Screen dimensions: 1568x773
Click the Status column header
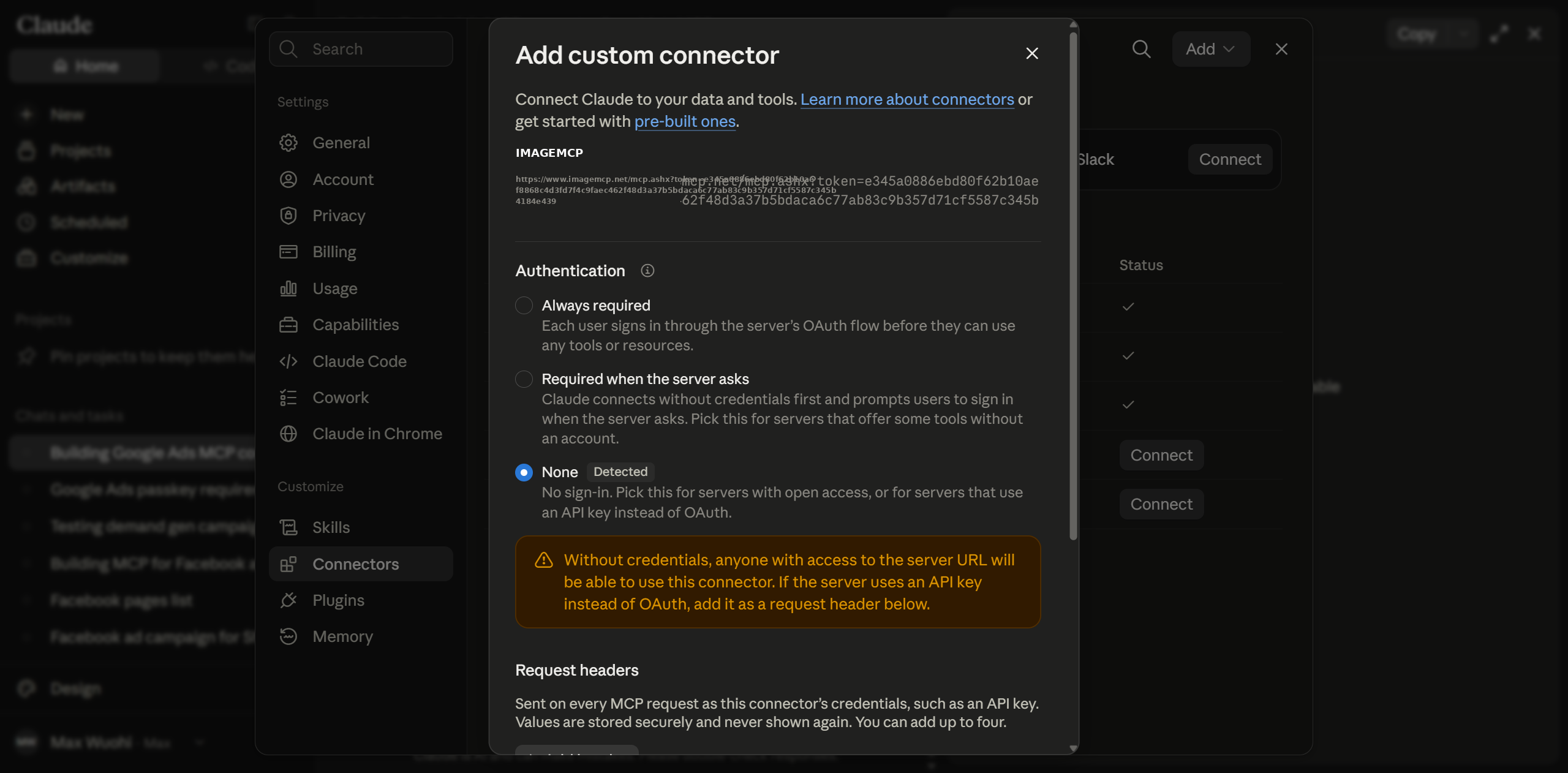pos(1141,265)
